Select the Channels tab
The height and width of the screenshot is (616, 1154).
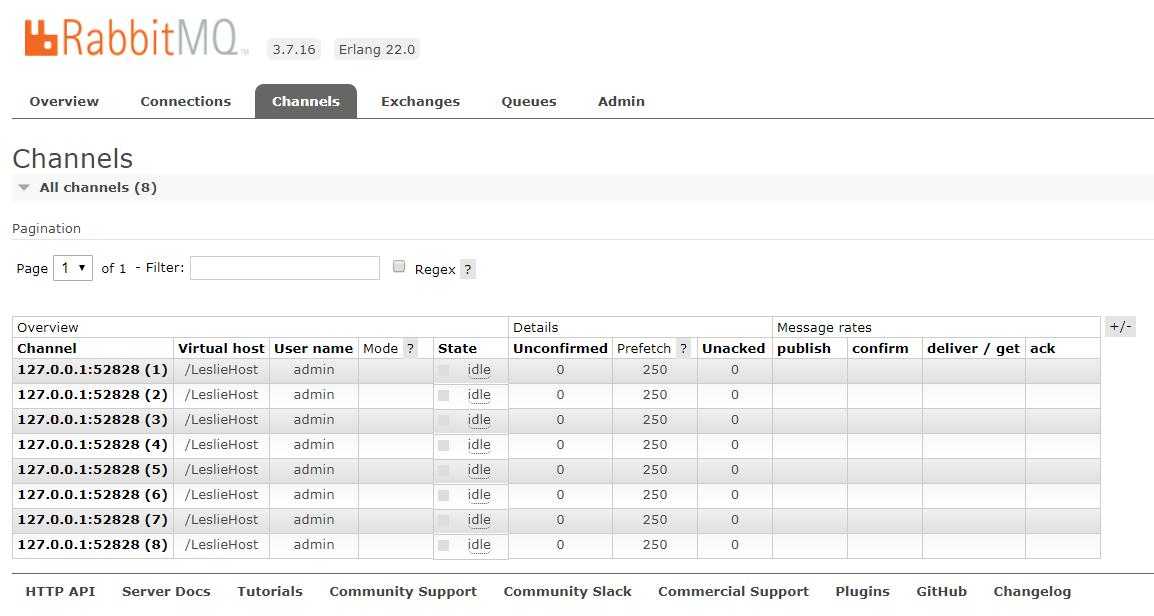coord(306,102)
